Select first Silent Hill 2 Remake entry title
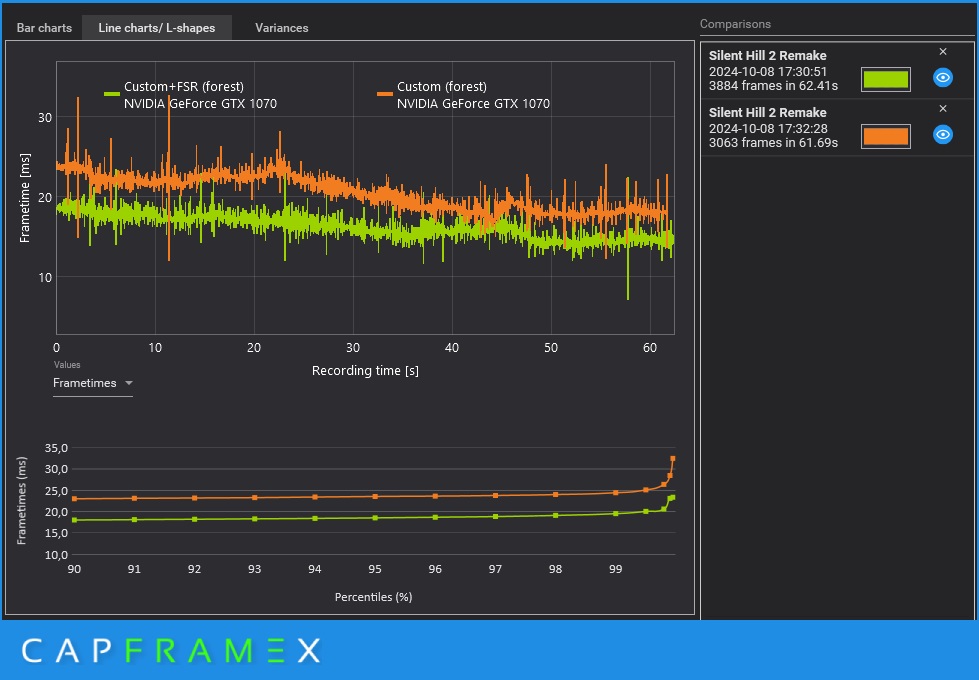979x680 pixels. (767, 56)
